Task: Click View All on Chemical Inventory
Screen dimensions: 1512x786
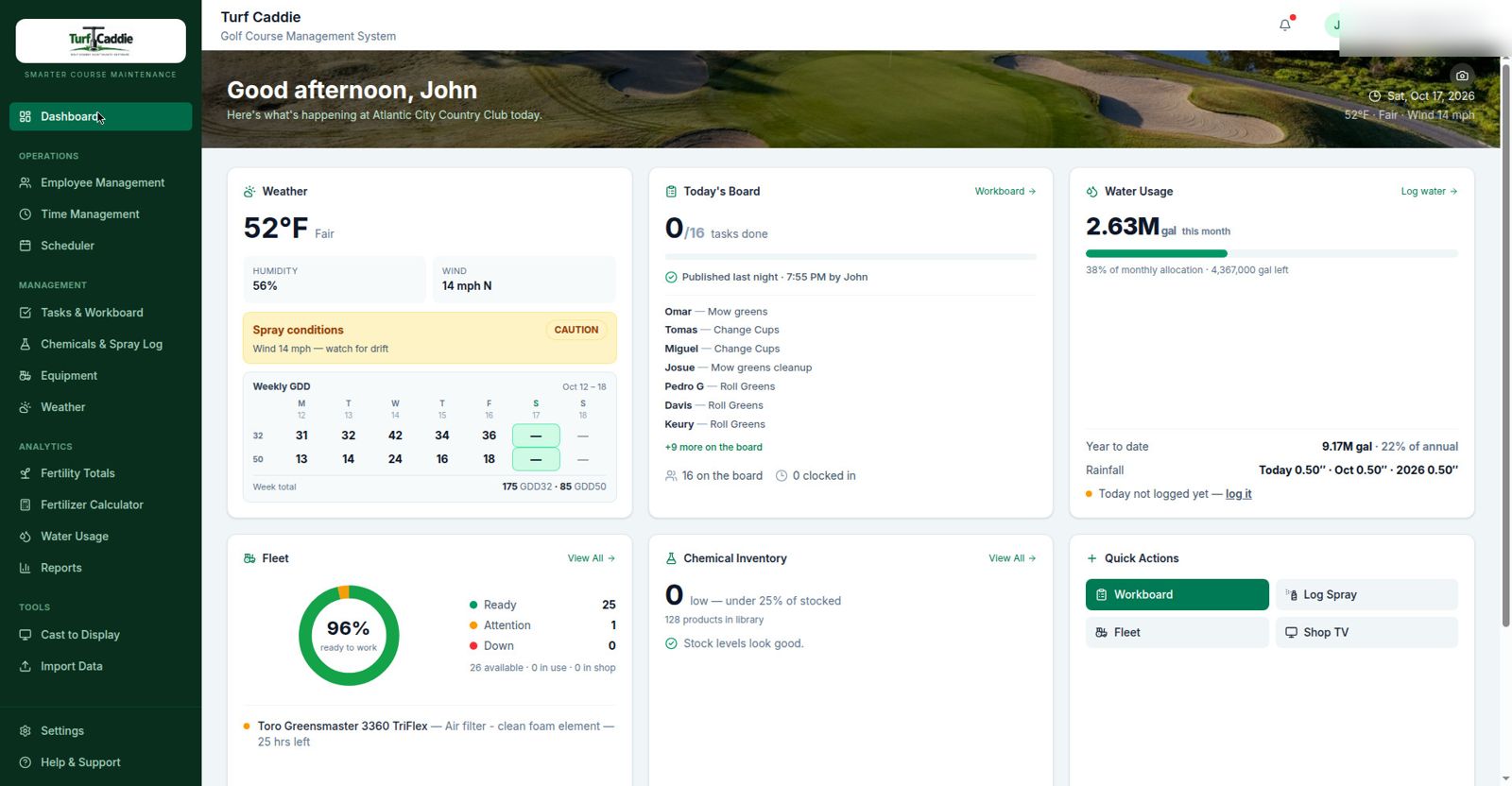Action: [1012, 558]
